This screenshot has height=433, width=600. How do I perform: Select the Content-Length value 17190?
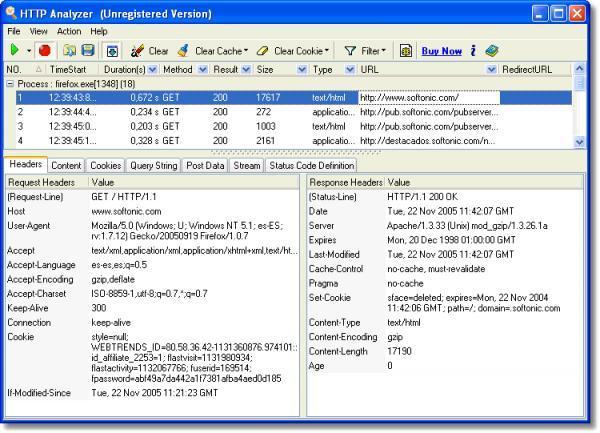tap(399, 351)
